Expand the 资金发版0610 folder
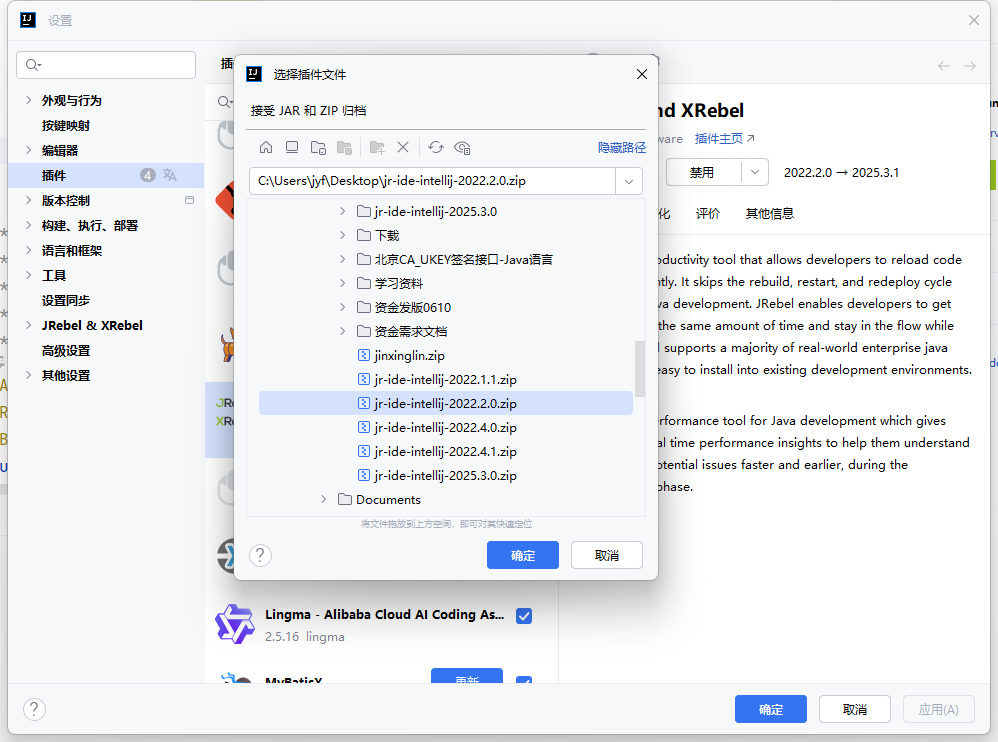 (x=342, y=307)
